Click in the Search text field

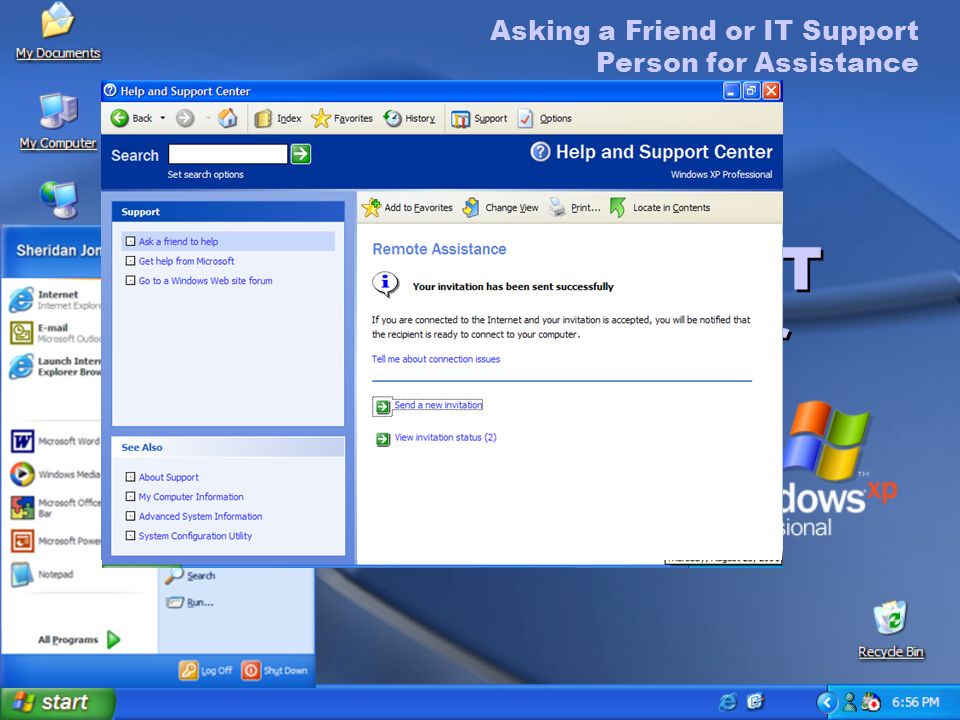click(x=228, y=154)
